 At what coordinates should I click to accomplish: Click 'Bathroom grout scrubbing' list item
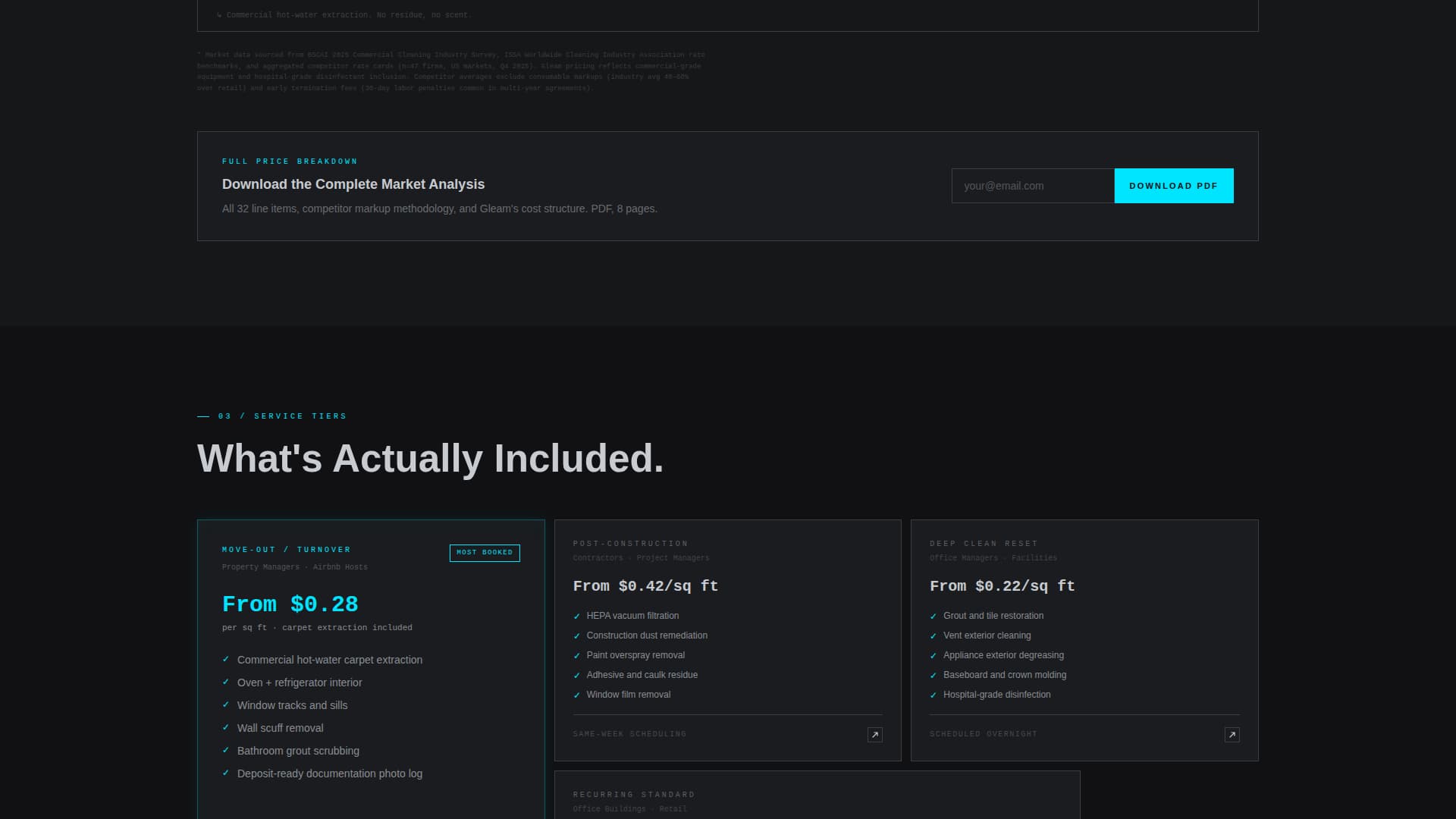(298, 751)
